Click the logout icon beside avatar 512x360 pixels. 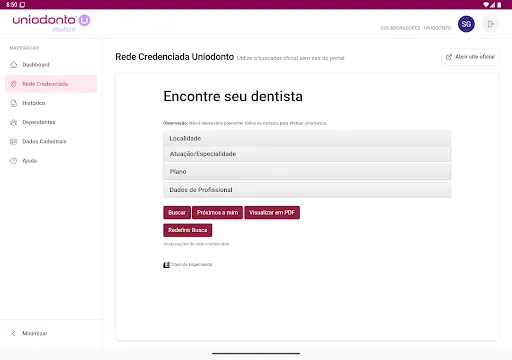click(x=490, y=24)
